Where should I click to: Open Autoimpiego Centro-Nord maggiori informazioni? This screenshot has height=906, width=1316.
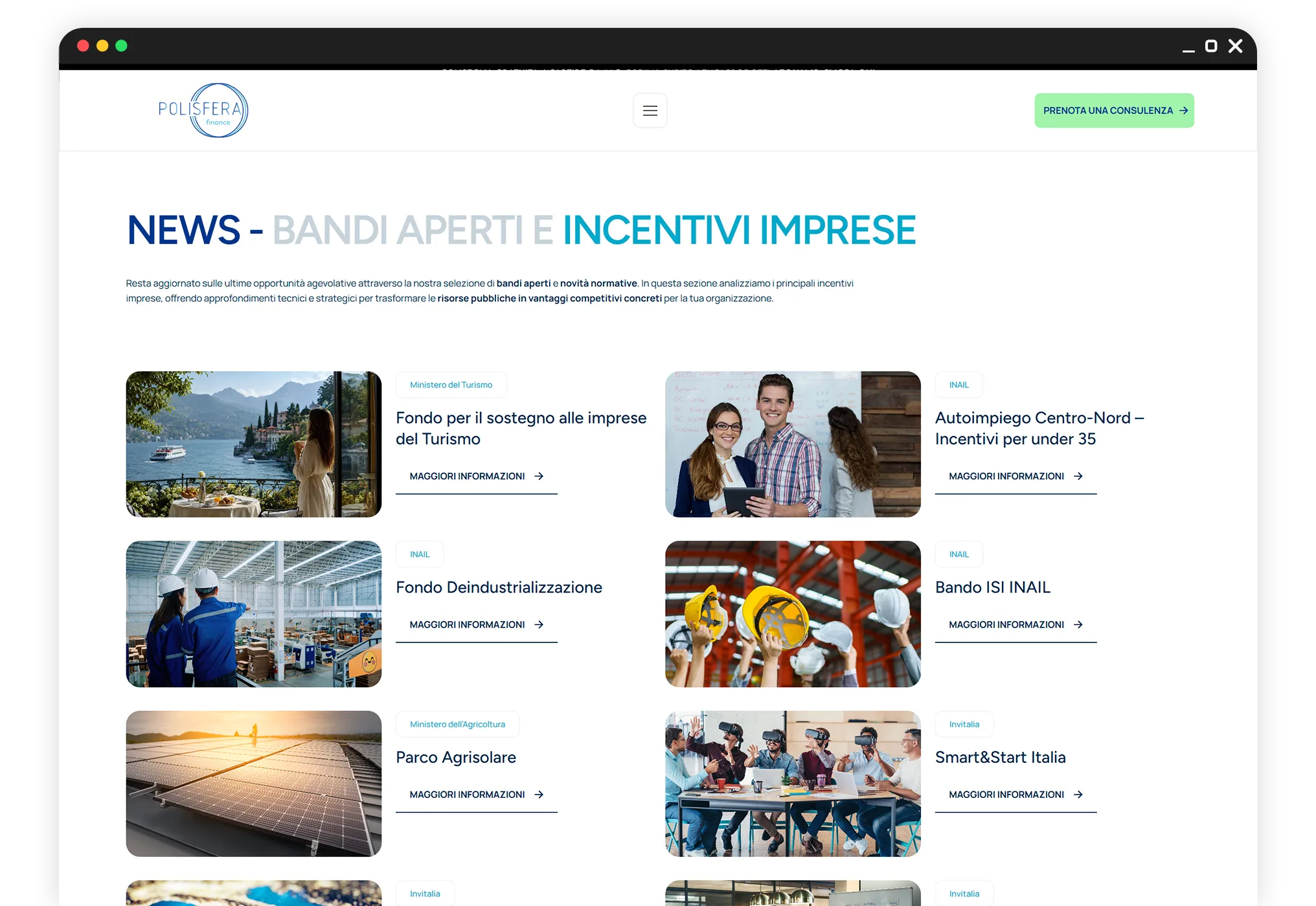point(1015,477)
